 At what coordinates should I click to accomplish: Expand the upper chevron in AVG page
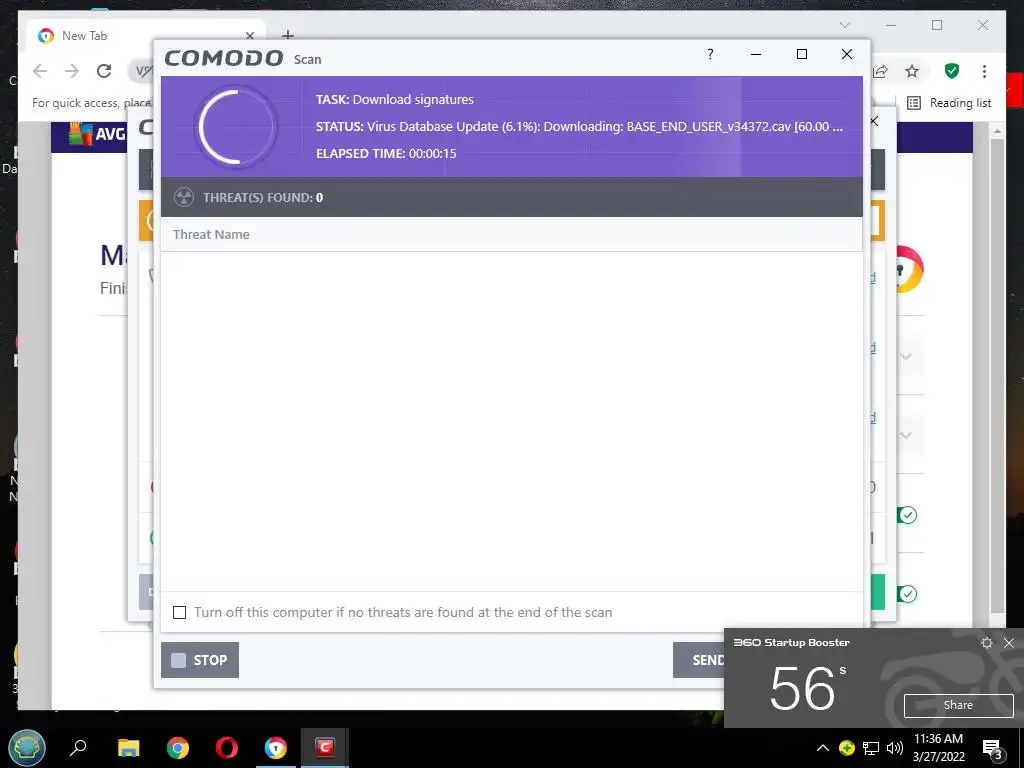click(x=906, y=357)
